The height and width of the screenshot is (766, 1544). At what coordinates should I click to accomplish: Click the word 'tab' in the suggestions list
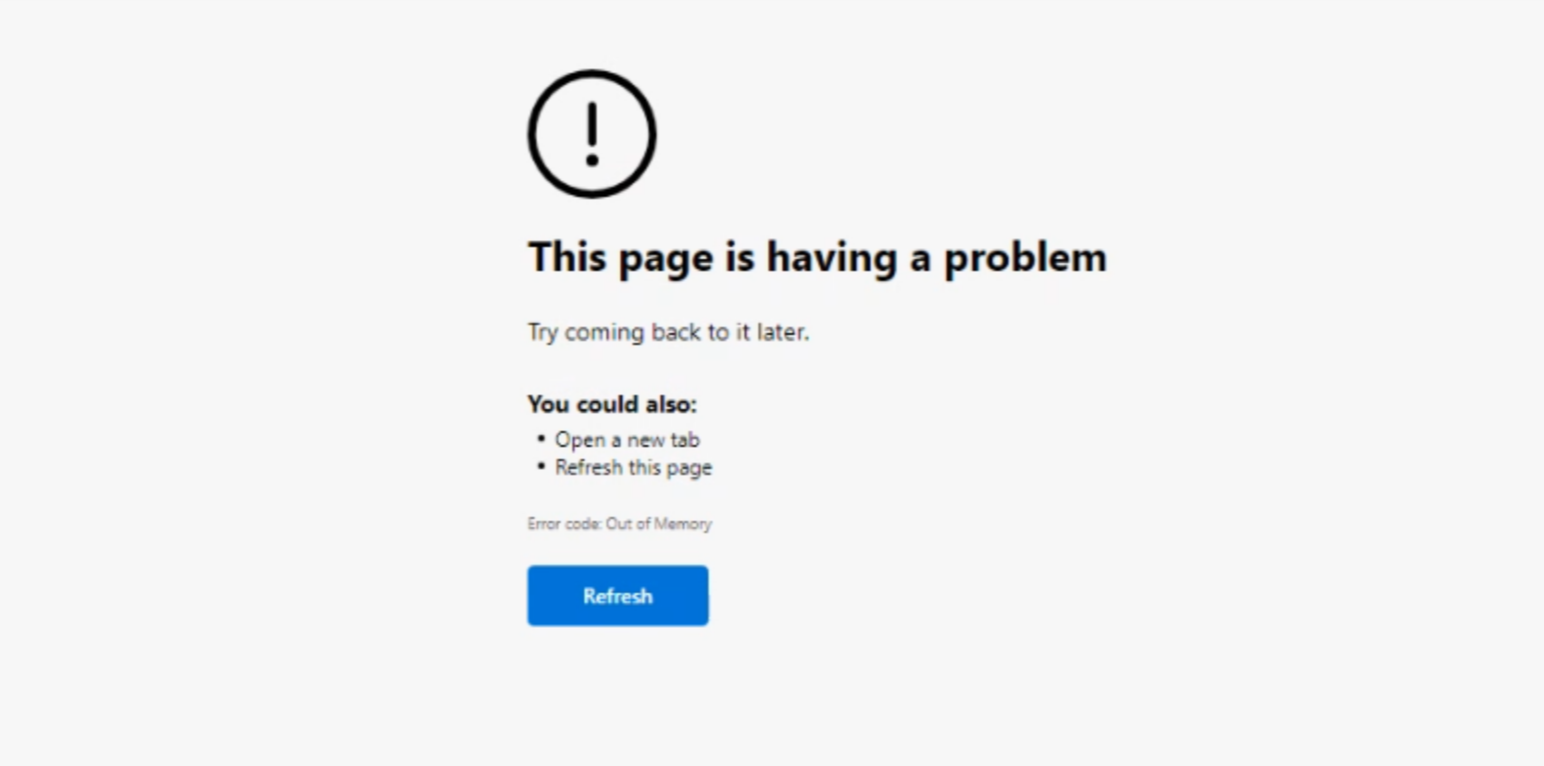685,440
